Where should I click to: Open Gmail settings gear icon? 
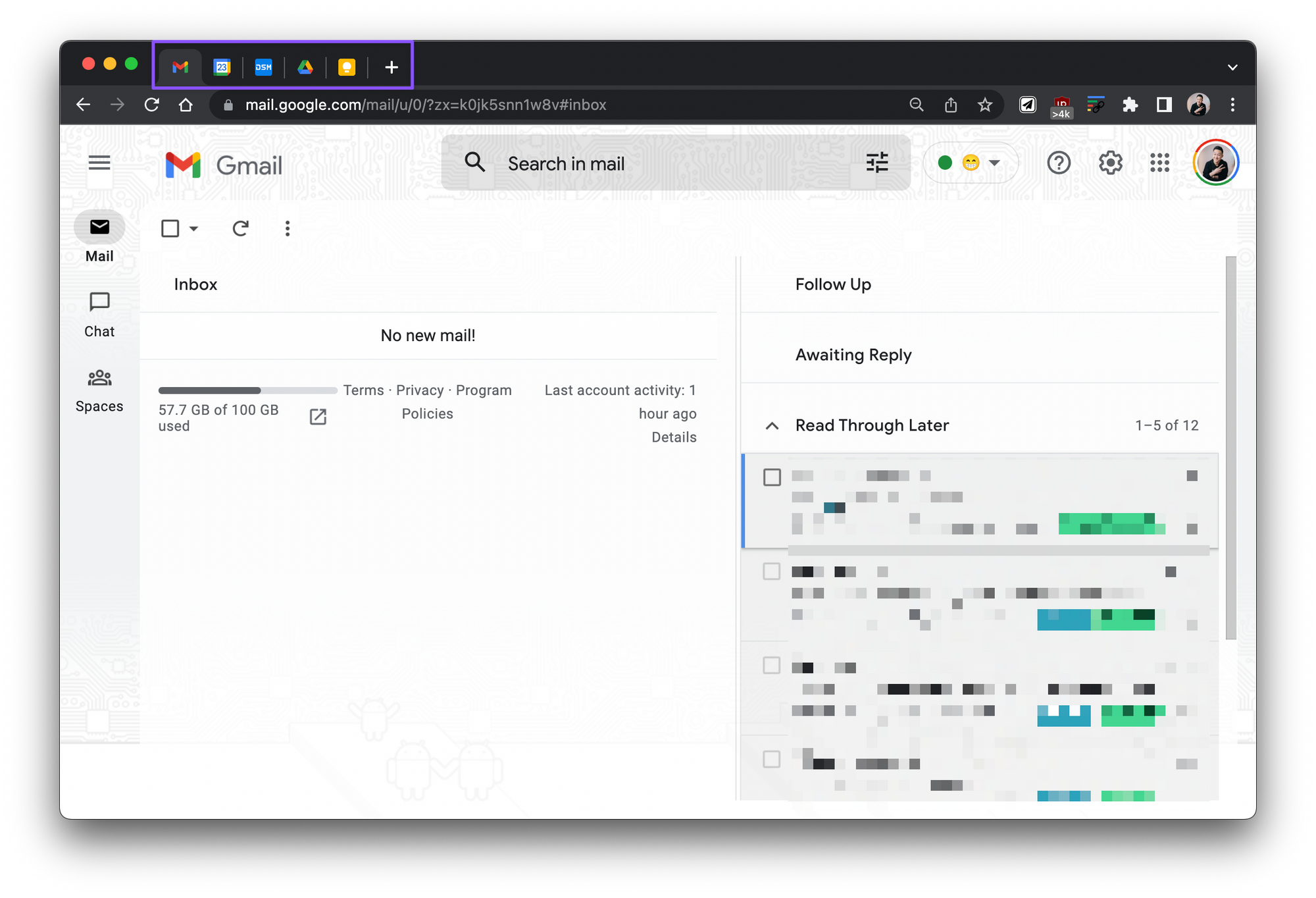[x=1110, y=163]
